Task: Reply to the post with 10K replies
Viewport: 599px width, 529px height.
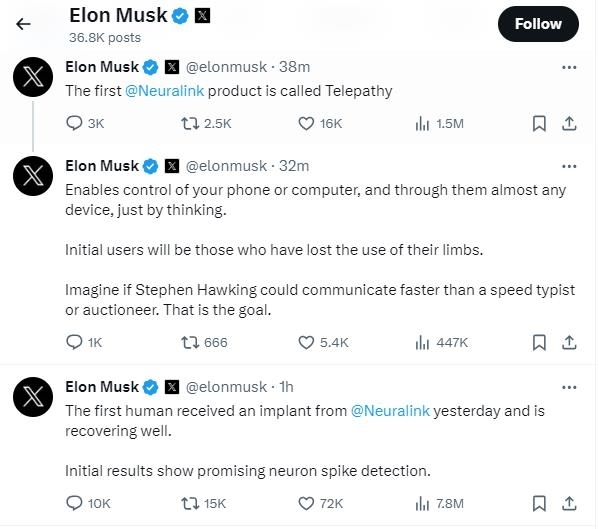Action: [x=88, y=503]
